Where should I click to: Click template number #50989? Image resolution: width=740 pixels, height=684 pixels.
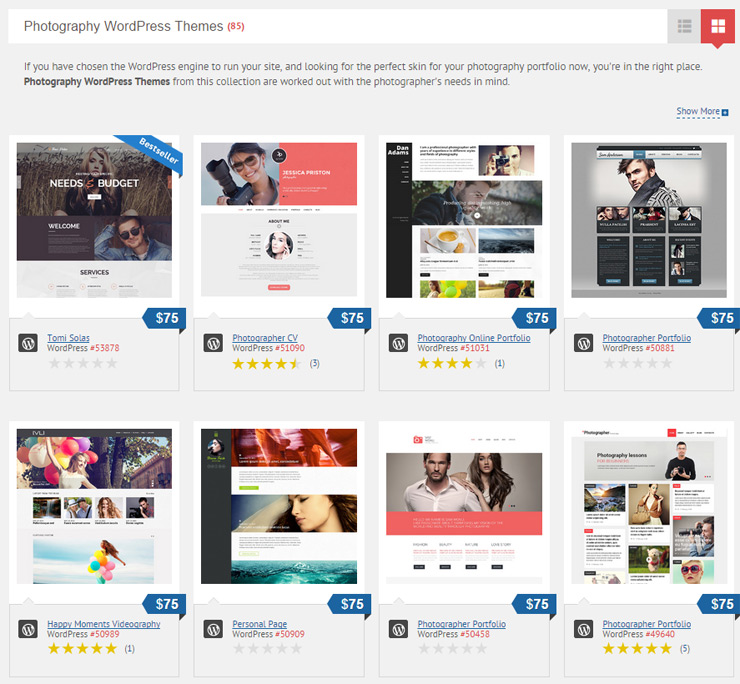(104, 634)
